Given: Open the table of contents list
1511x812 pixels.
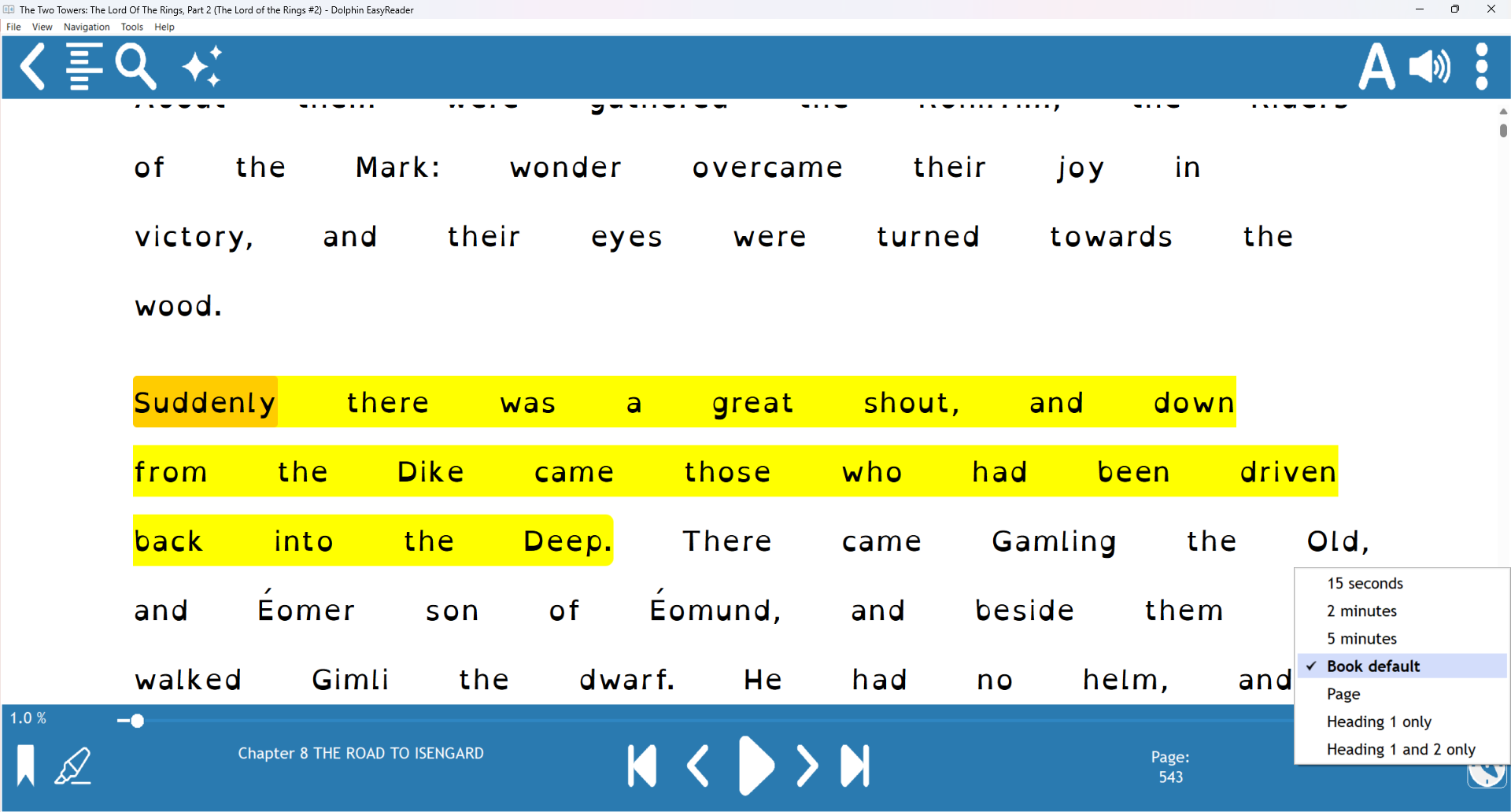Looking at the screenshot, I should [x=84, y=67].
